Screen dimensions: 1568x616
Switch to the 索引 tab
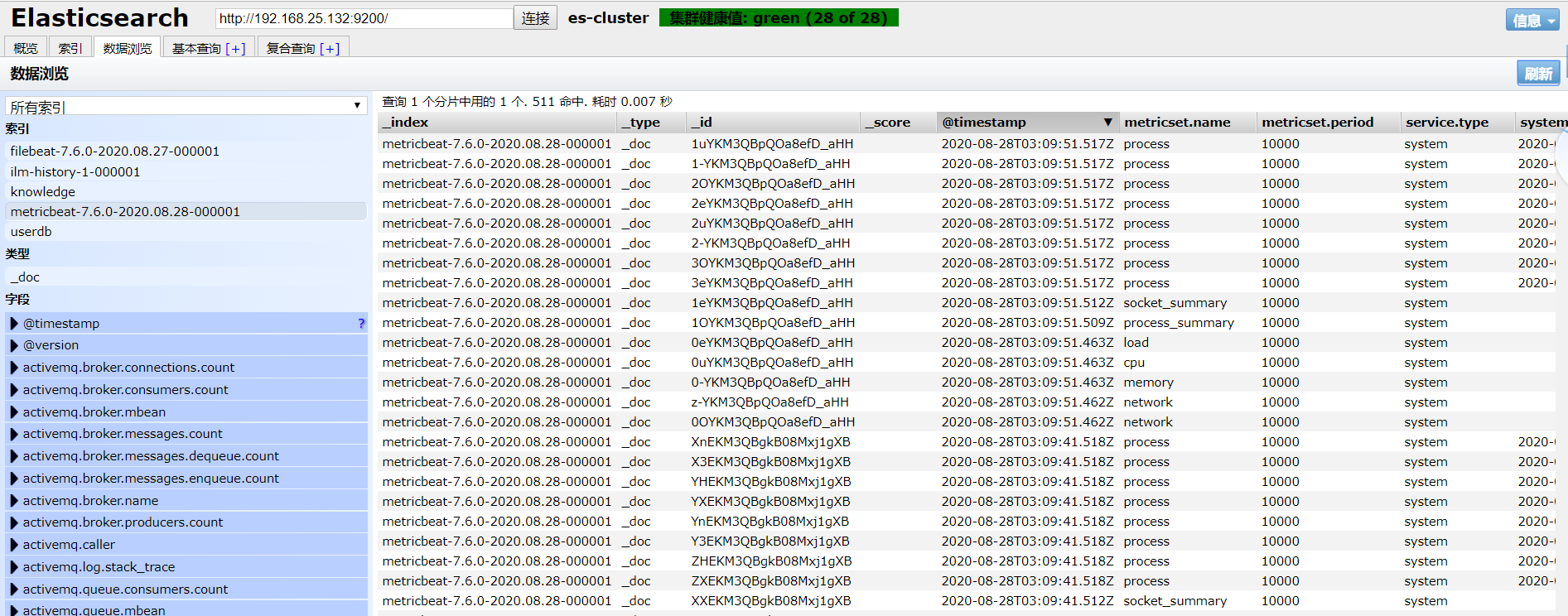click(x=70, y=48)
